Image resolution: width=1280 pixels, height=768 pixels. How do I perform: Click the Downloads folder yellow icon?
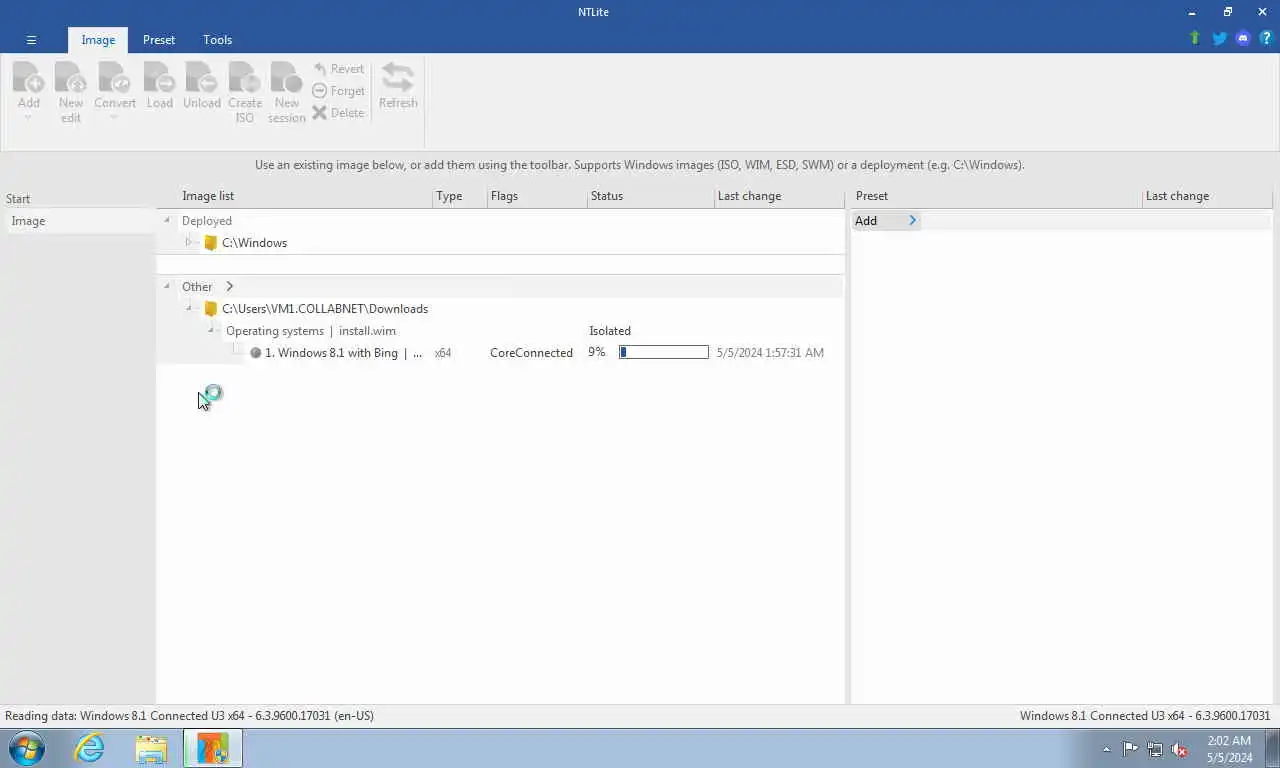point(210,309)
